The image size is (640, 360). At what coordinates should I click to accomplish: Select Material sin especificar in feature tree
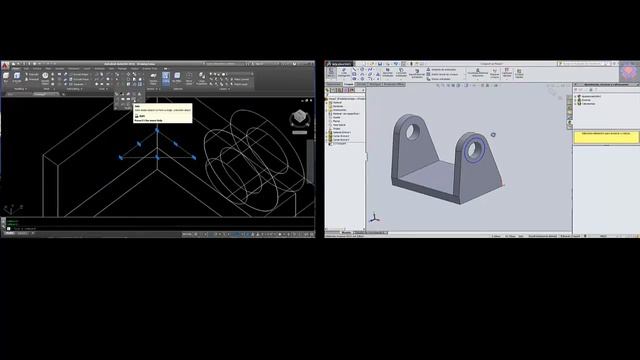pos(345,113)
